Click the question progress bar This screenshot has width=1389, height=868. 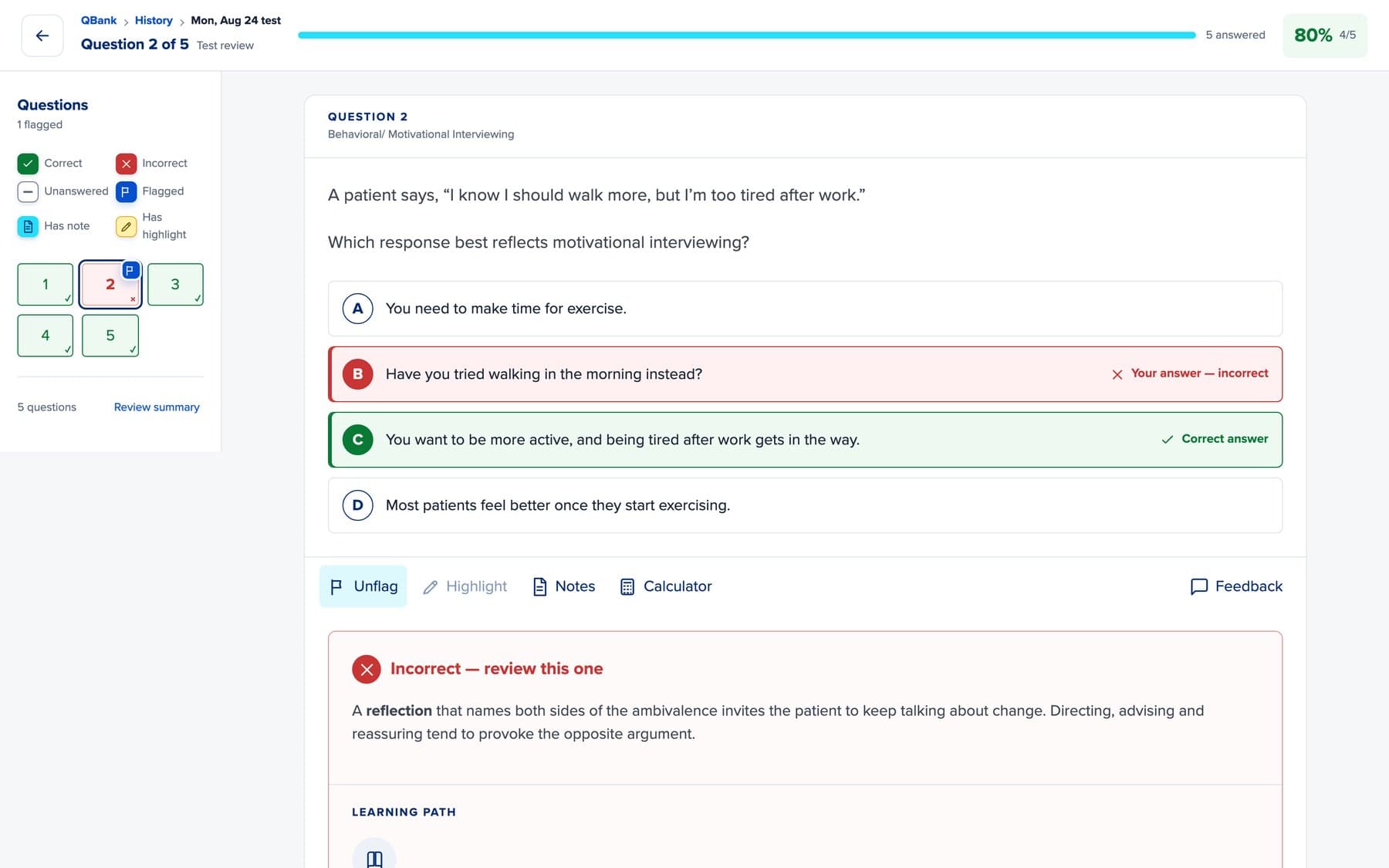[746, 35]
